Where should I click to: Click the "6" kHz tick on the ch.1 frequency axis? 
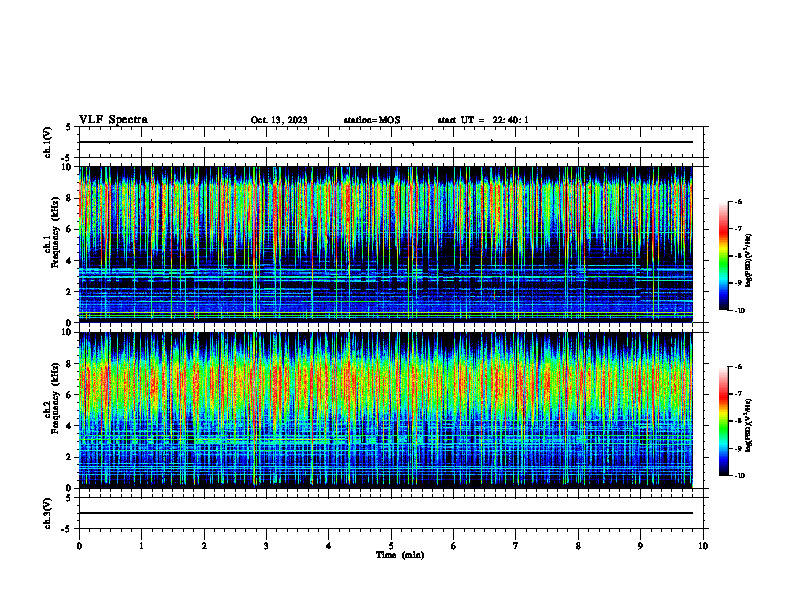pos(70,229)
